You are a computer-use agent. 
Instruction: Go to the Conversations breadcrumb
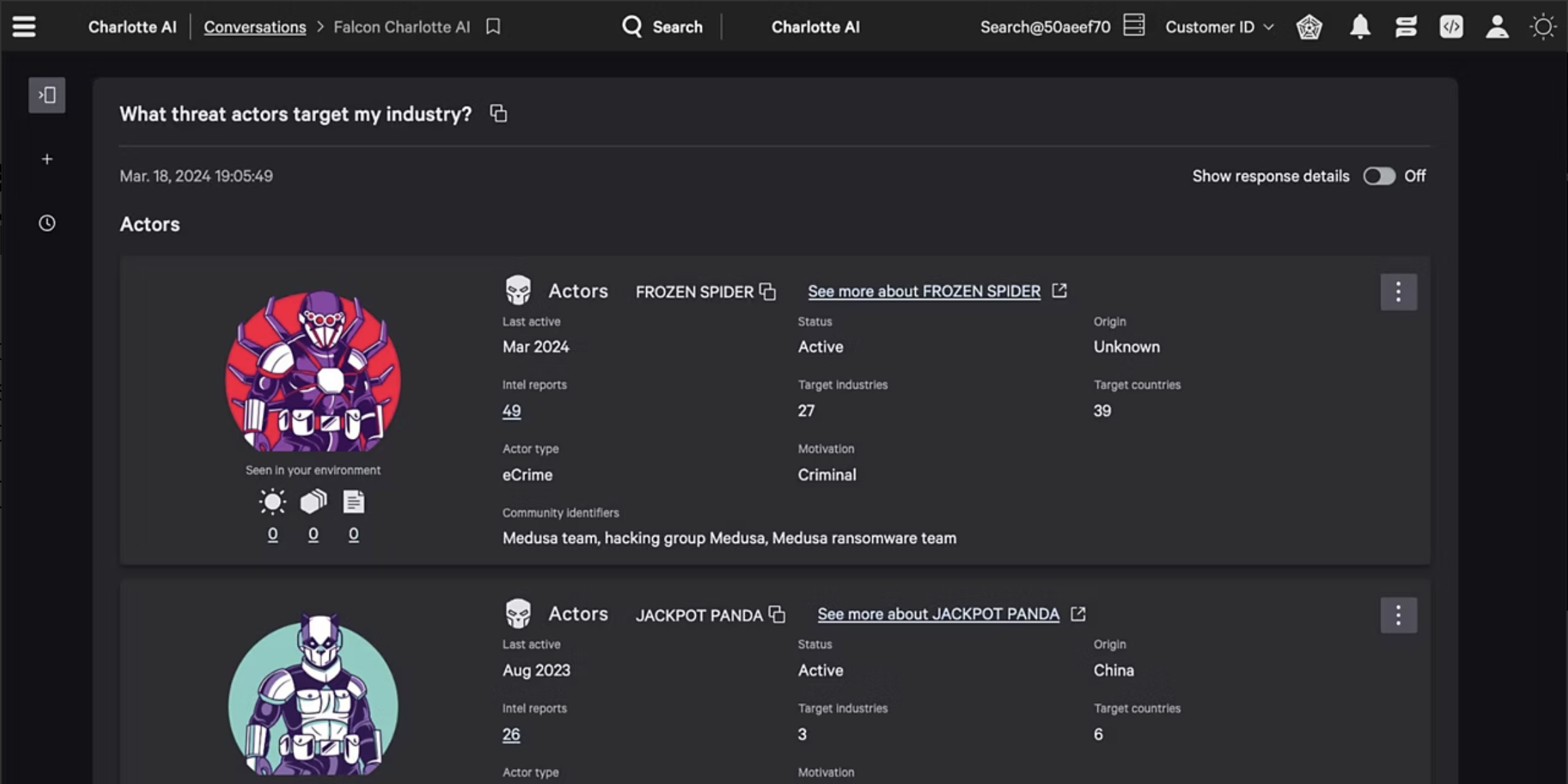(x=255, y=27)
